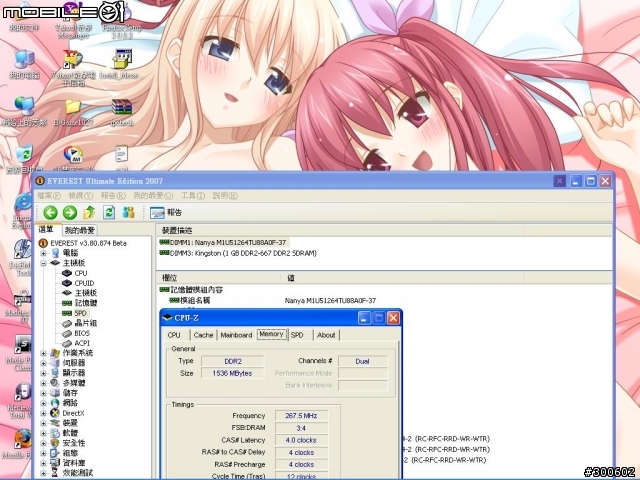The image size is (640, 480).
Task: Open the 工具(T) menu
Action: click(193, 196)
